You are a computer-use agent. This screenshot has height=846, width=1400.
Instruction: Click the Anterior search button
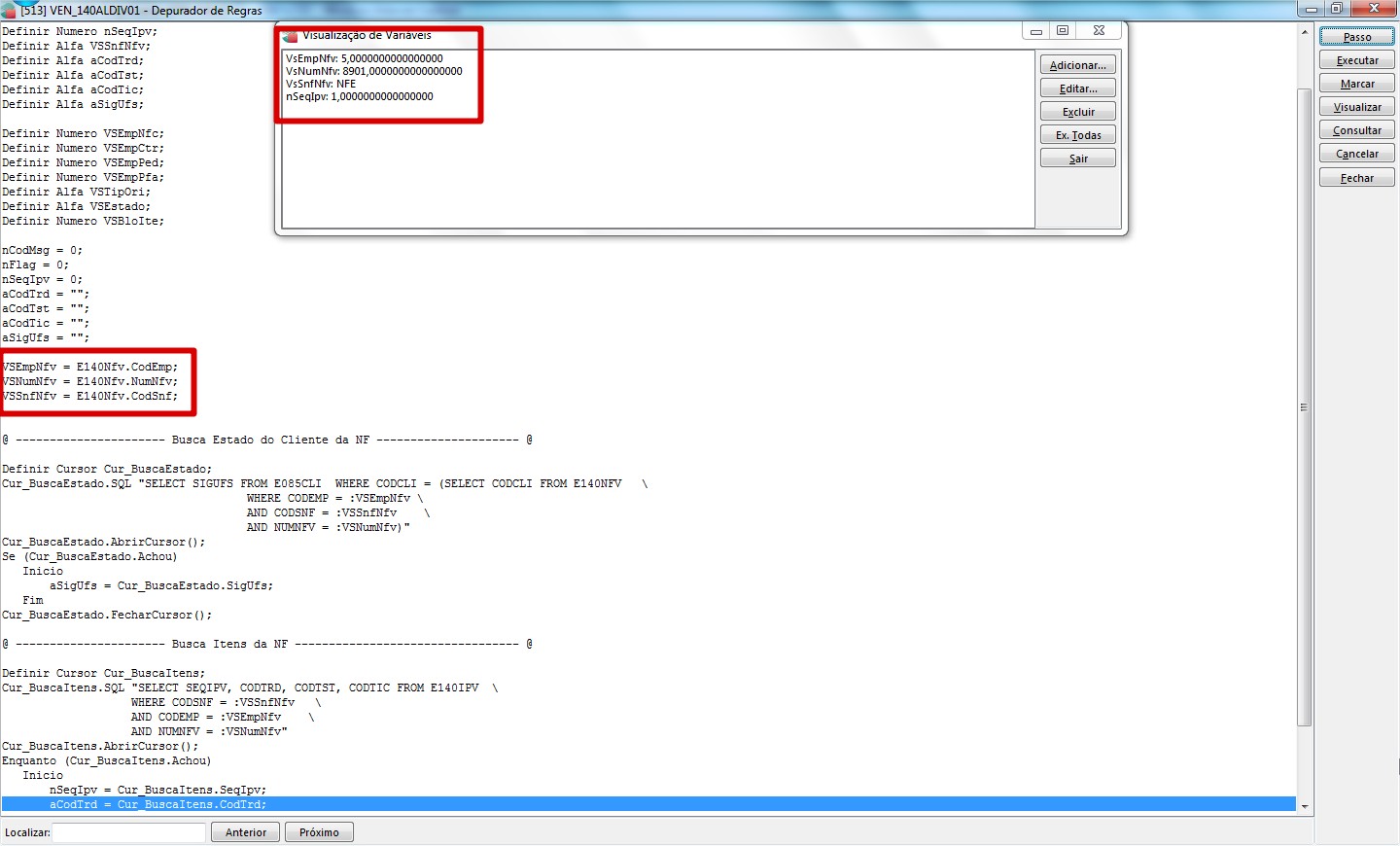point(245,832)
